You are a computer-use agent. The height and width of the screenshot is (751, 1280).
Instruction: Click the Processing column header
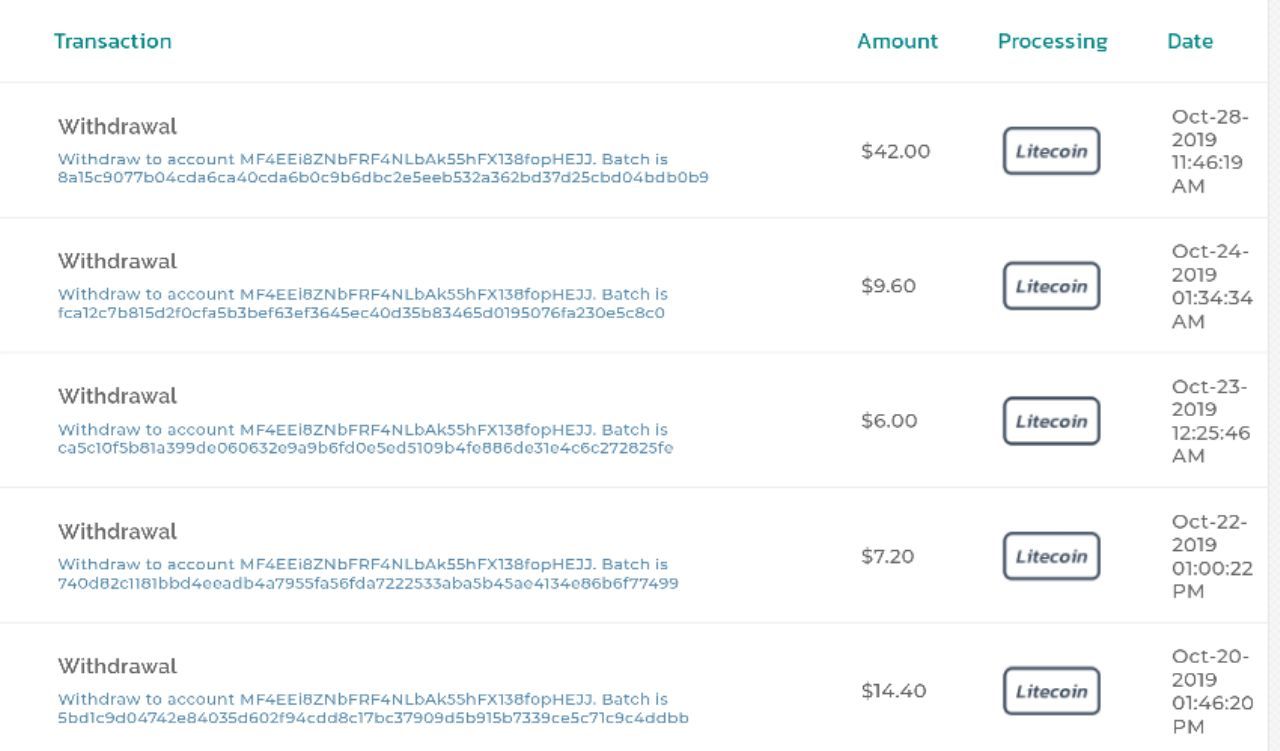(x=1052, y=42)
